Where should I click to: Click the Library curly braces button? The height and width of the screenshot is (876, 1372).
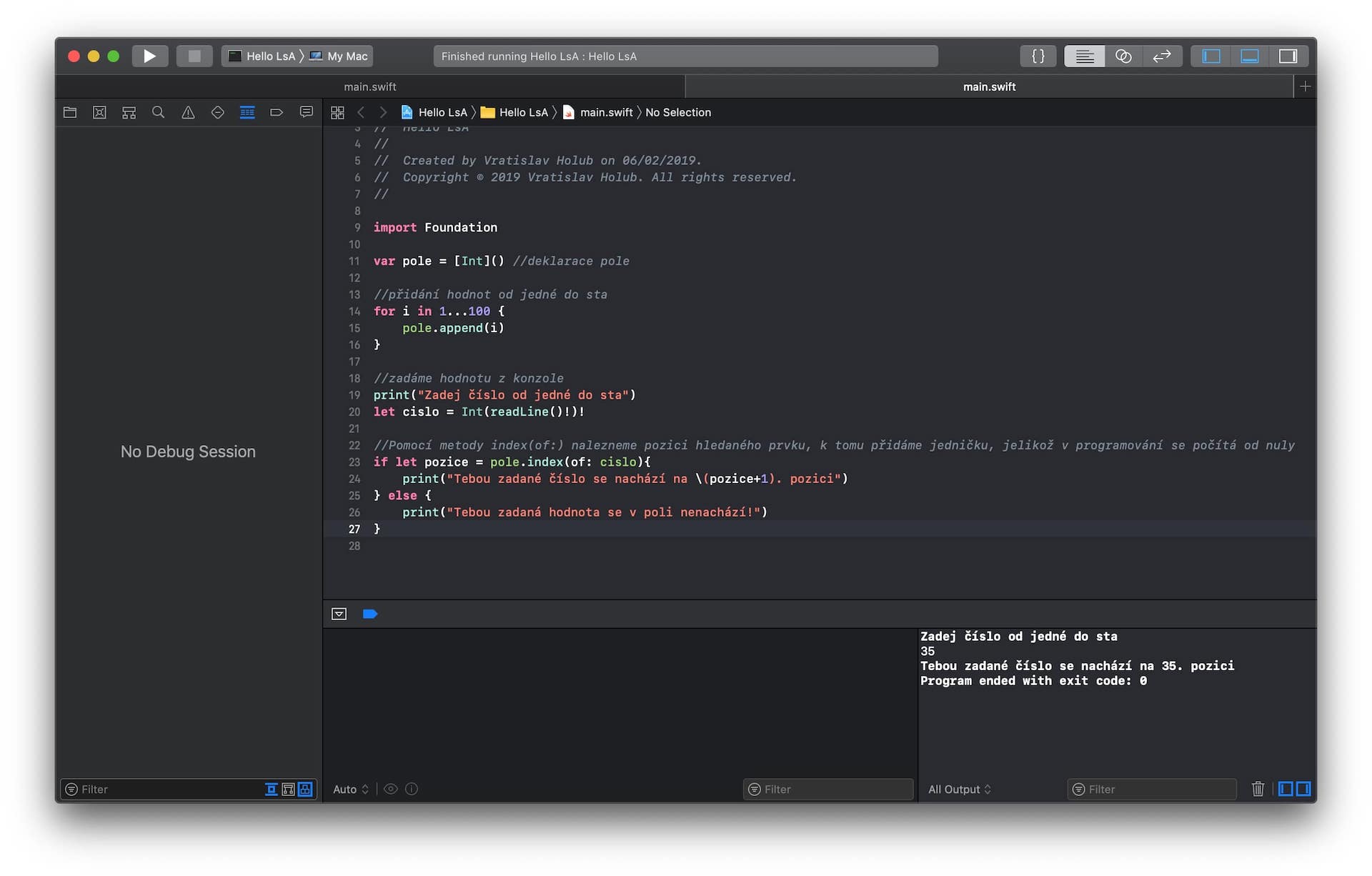tap(1038, 56)
